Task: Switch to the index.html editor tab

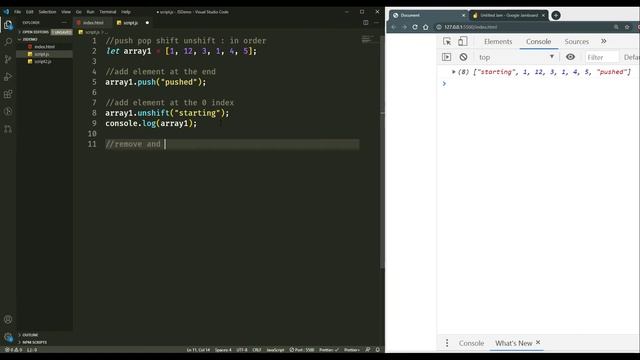Action: click(x=93, y=23)
